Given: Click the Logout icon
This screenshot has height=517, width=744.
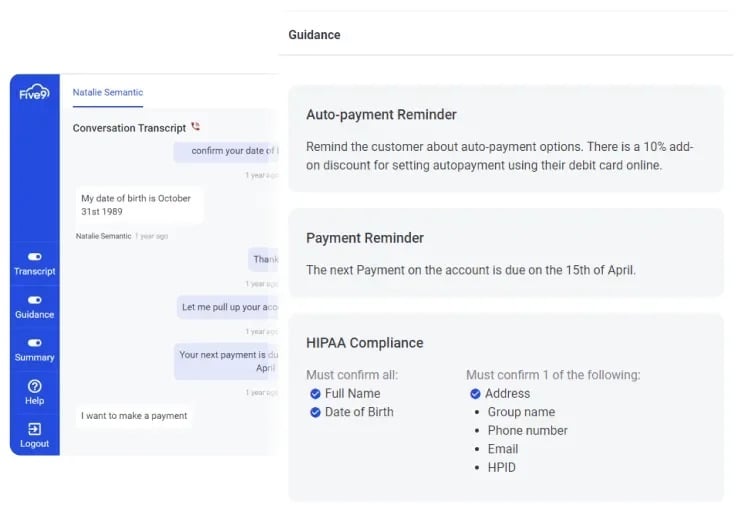Looking at the screenshot, I should click(34, 429).
